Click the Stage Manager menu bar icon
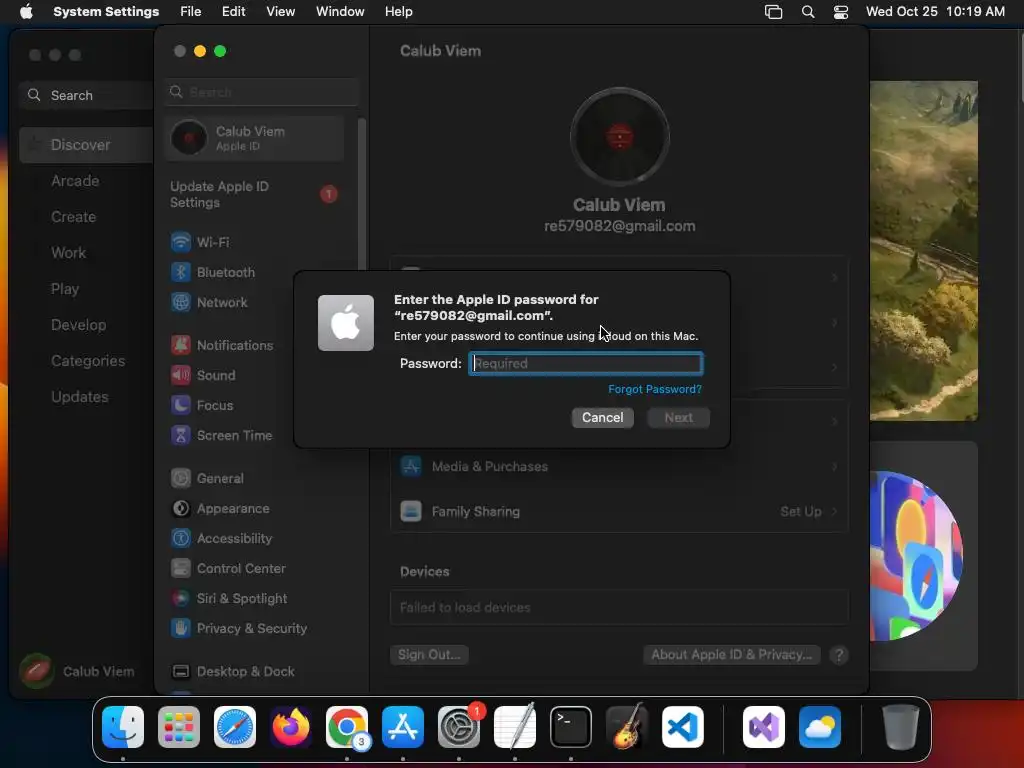Image resolution: width=1024 pixels, height=768 pixels. click(x=773, y=12)
